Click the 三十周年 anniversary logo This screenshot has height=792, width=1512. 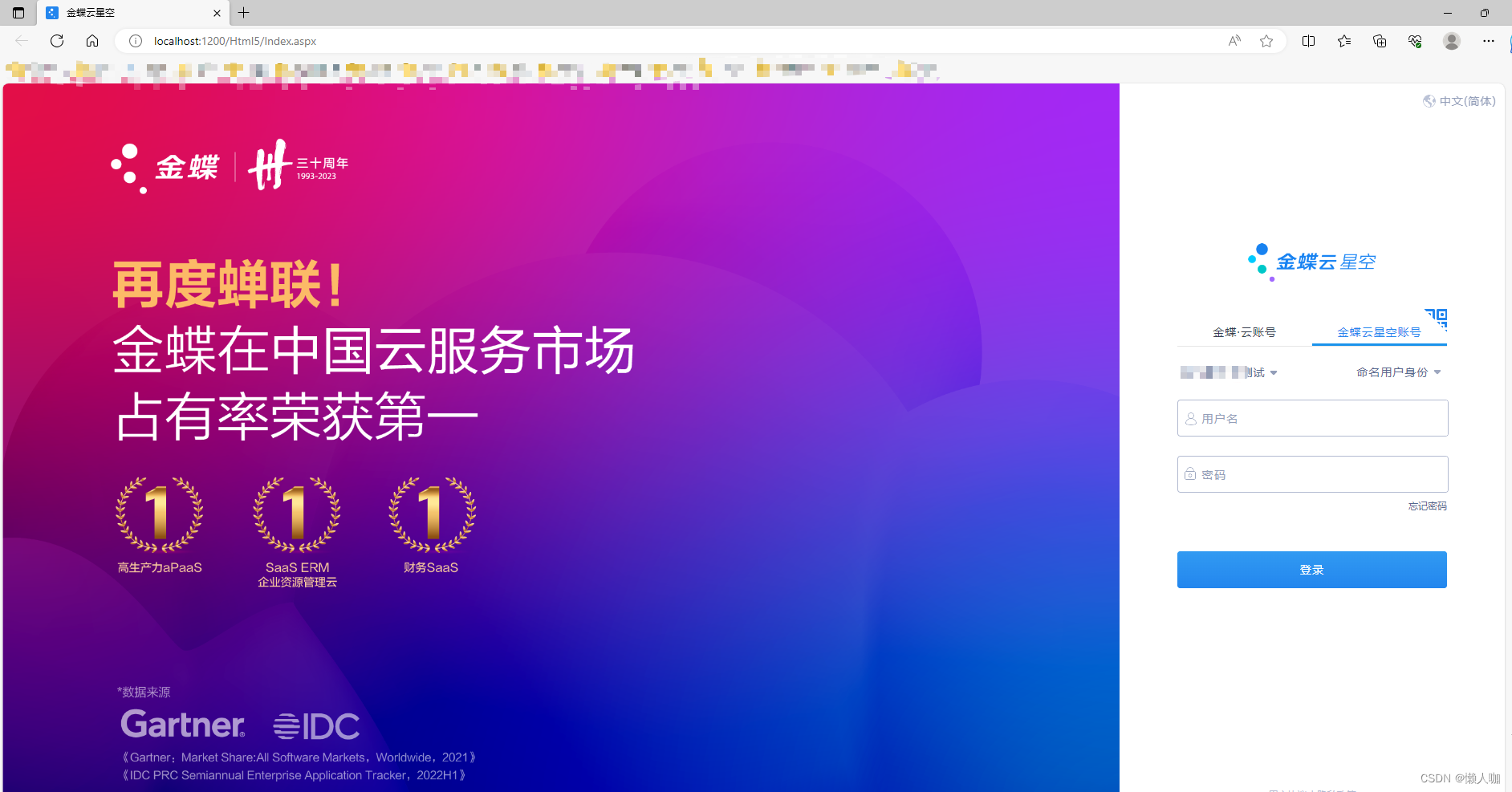(x=299, y=164)
